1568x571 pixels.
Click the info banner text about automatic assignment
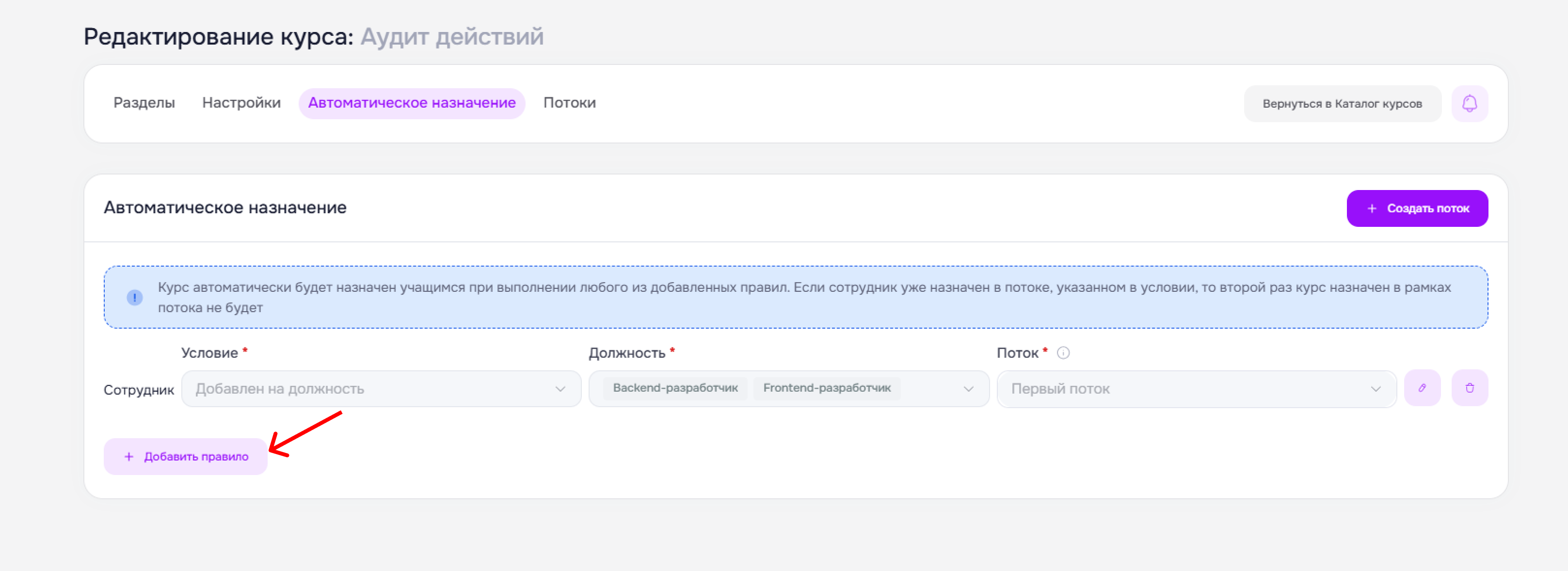[x=804, y=297]
